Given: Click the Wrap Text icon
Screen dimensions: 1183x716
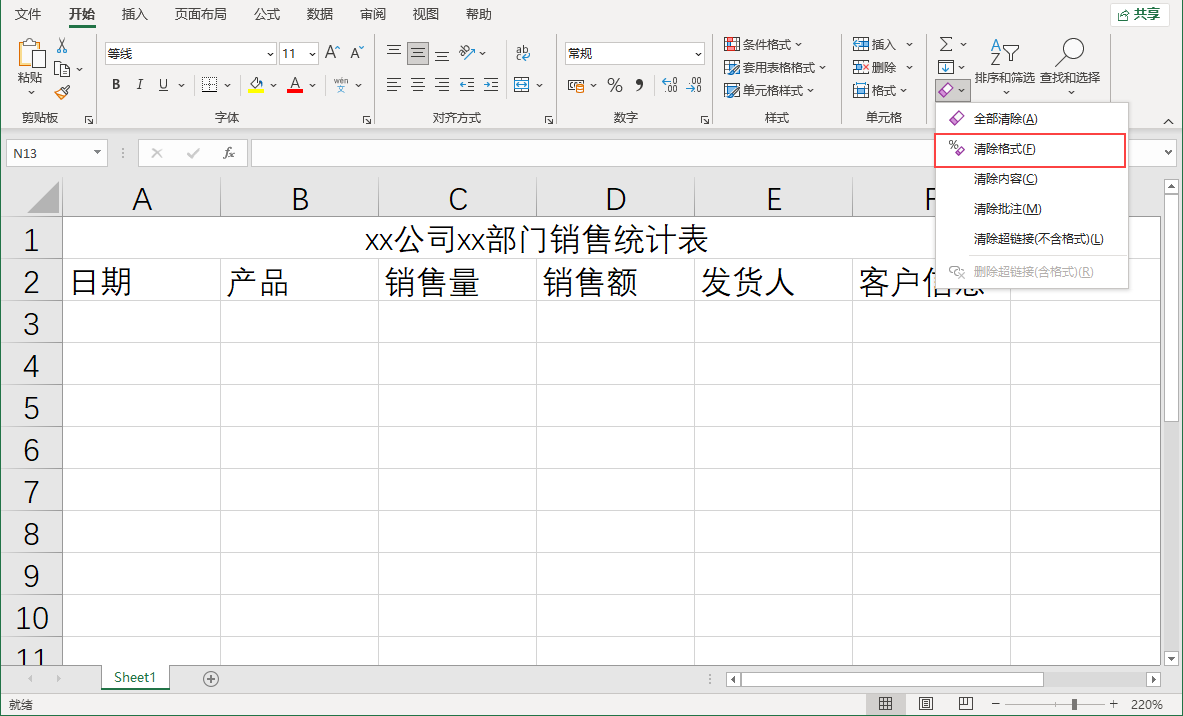Looking at the screenshot, I should tap(523, 53).
